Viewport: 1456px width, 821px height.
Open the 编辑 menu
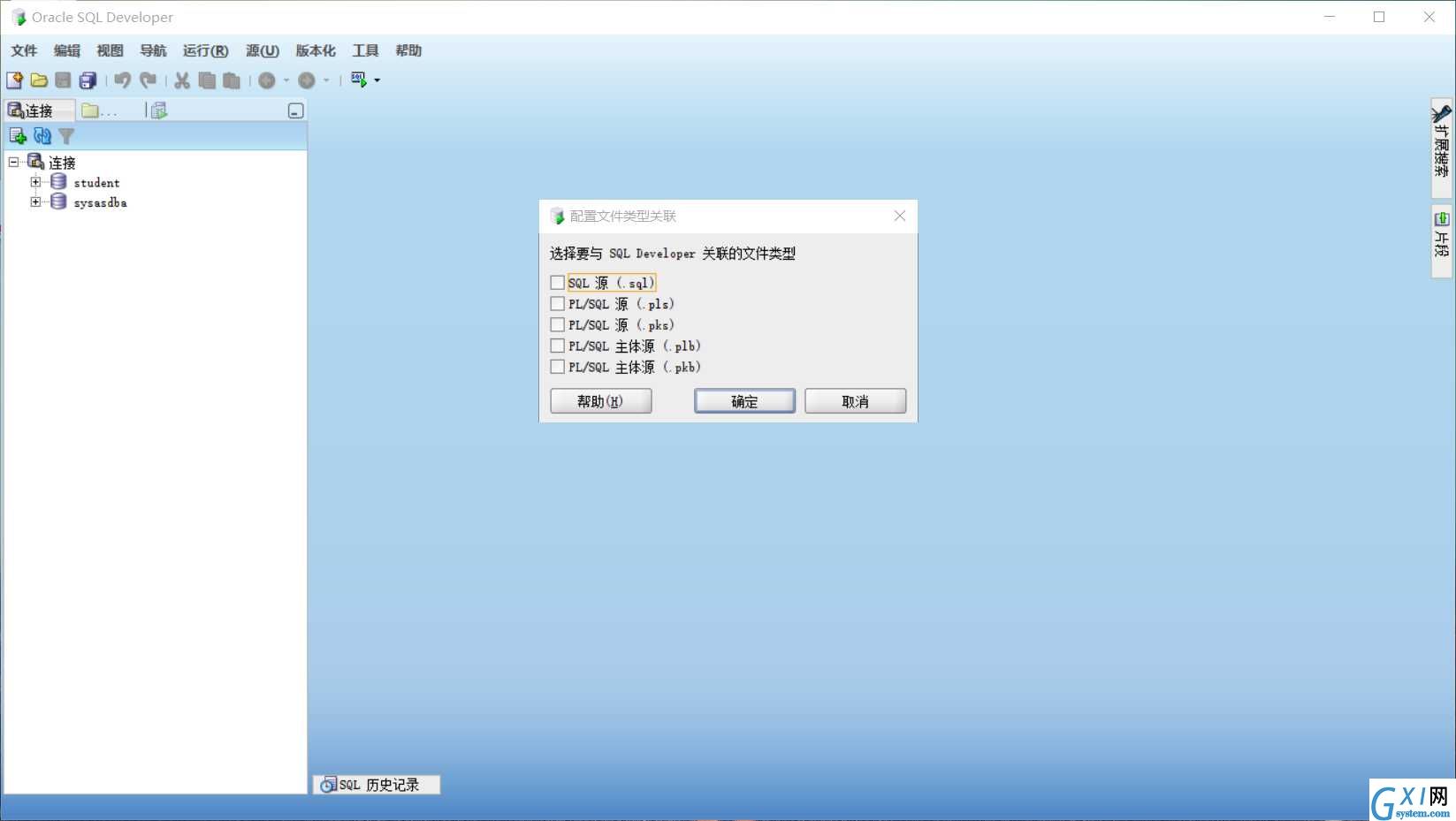pos(67,50)
